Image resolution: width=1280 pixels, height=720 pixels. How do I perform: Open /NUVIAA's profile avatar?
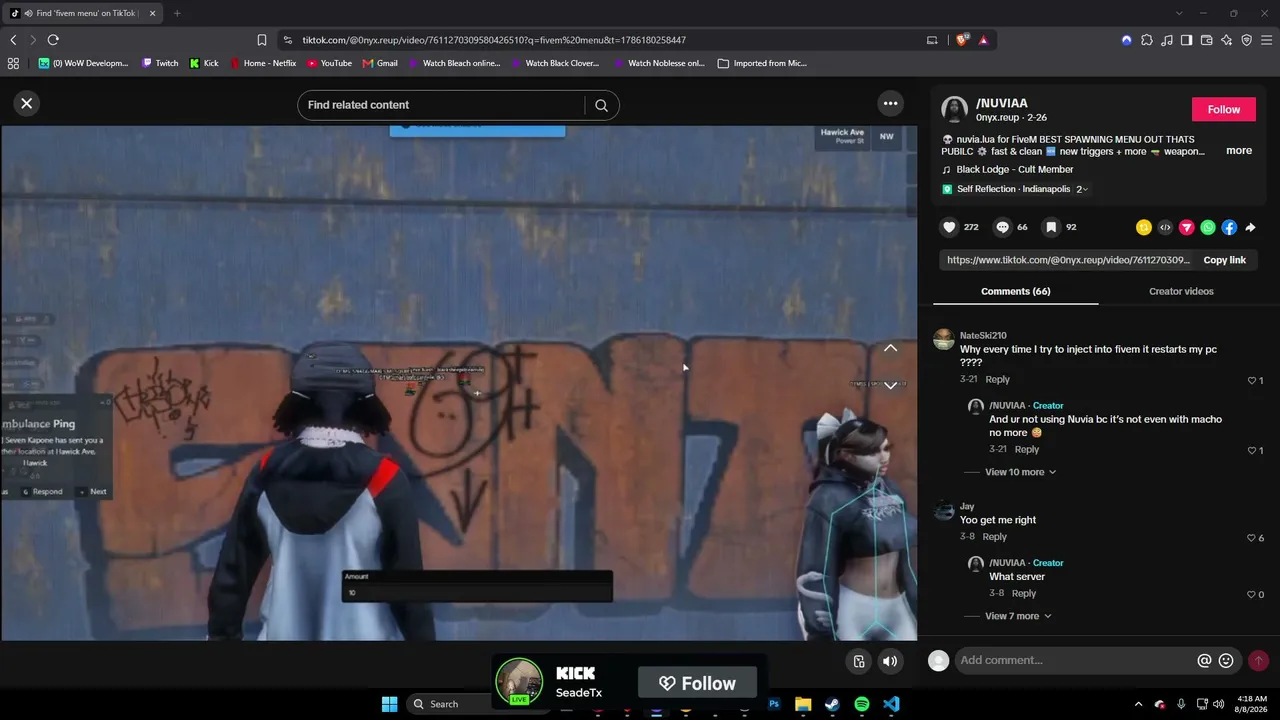click(x=955, y=109)
